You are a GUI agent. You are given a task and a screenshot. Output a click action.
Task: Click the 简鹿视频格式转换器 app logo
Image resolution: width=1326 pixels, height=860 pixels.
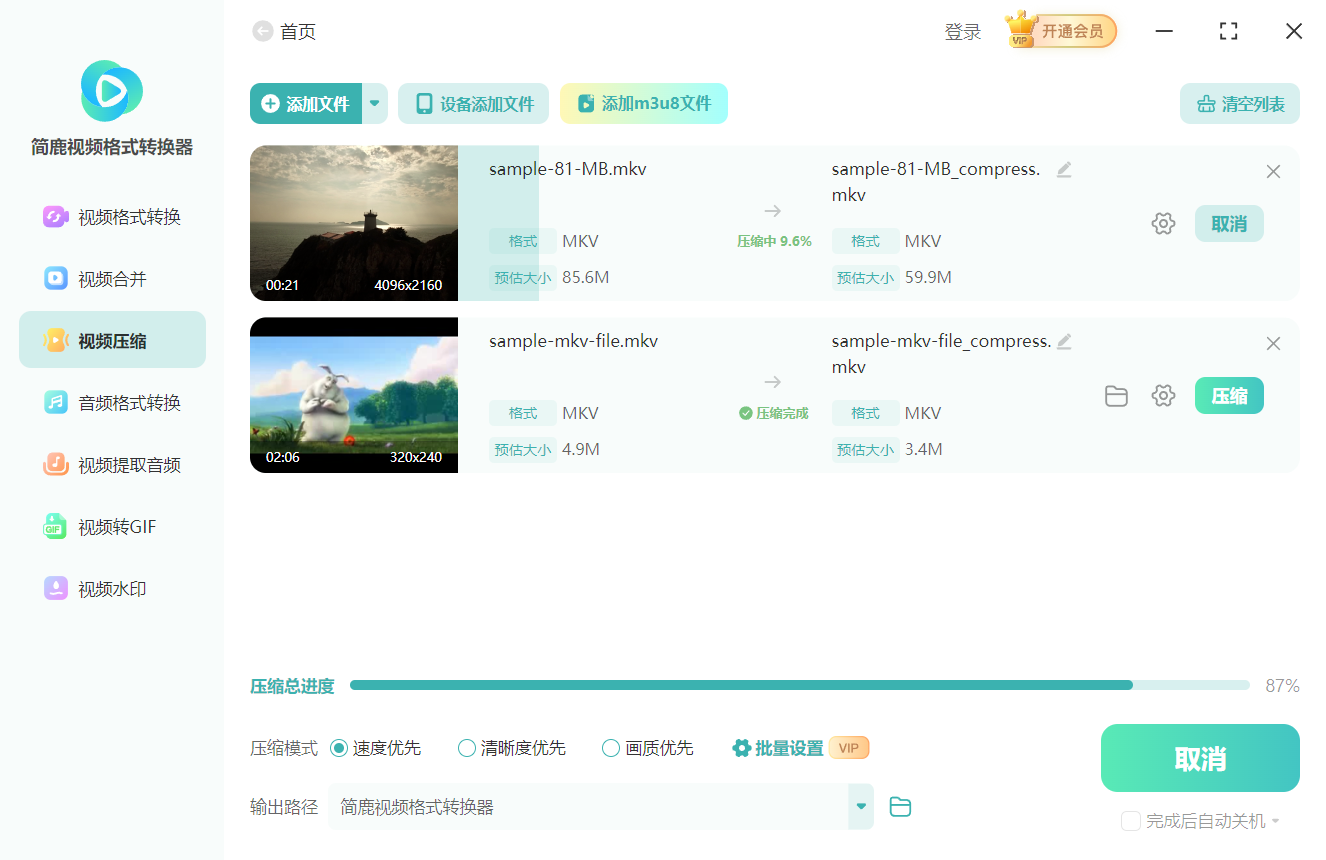click(x=112, y=91)
